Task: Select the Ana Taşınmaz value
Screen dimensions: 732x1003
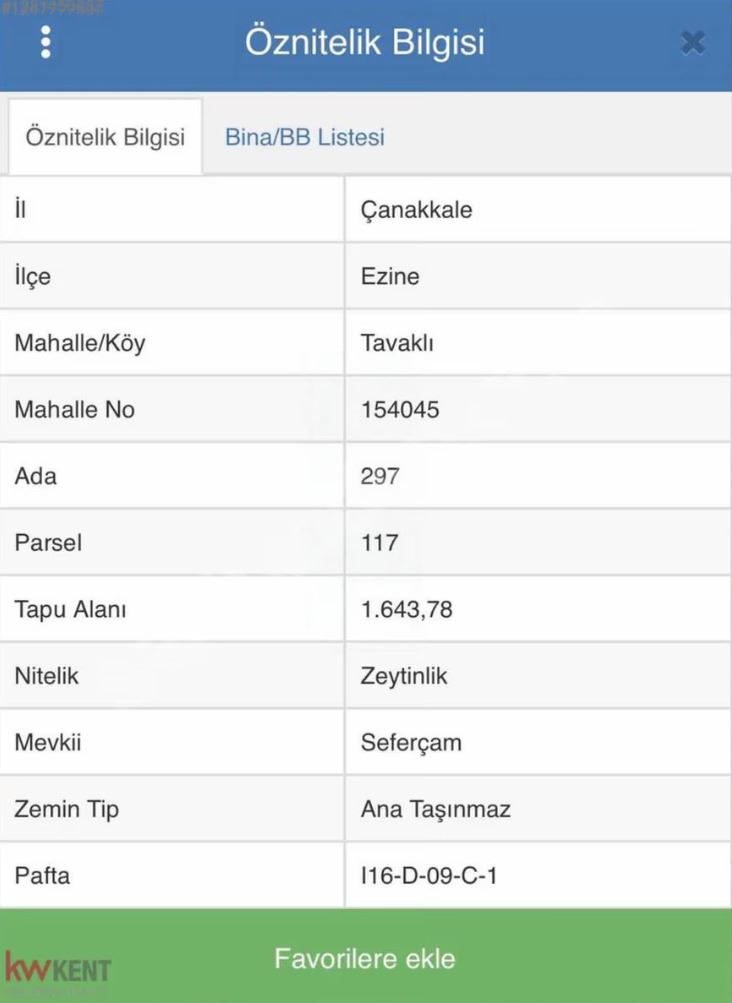Action: (x=435, y=809)
